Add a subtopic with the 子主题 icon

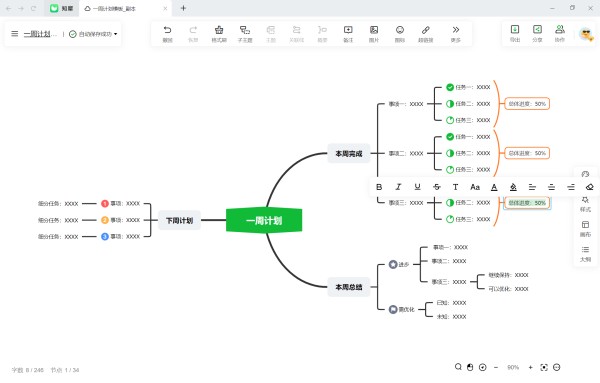[245, 33]
